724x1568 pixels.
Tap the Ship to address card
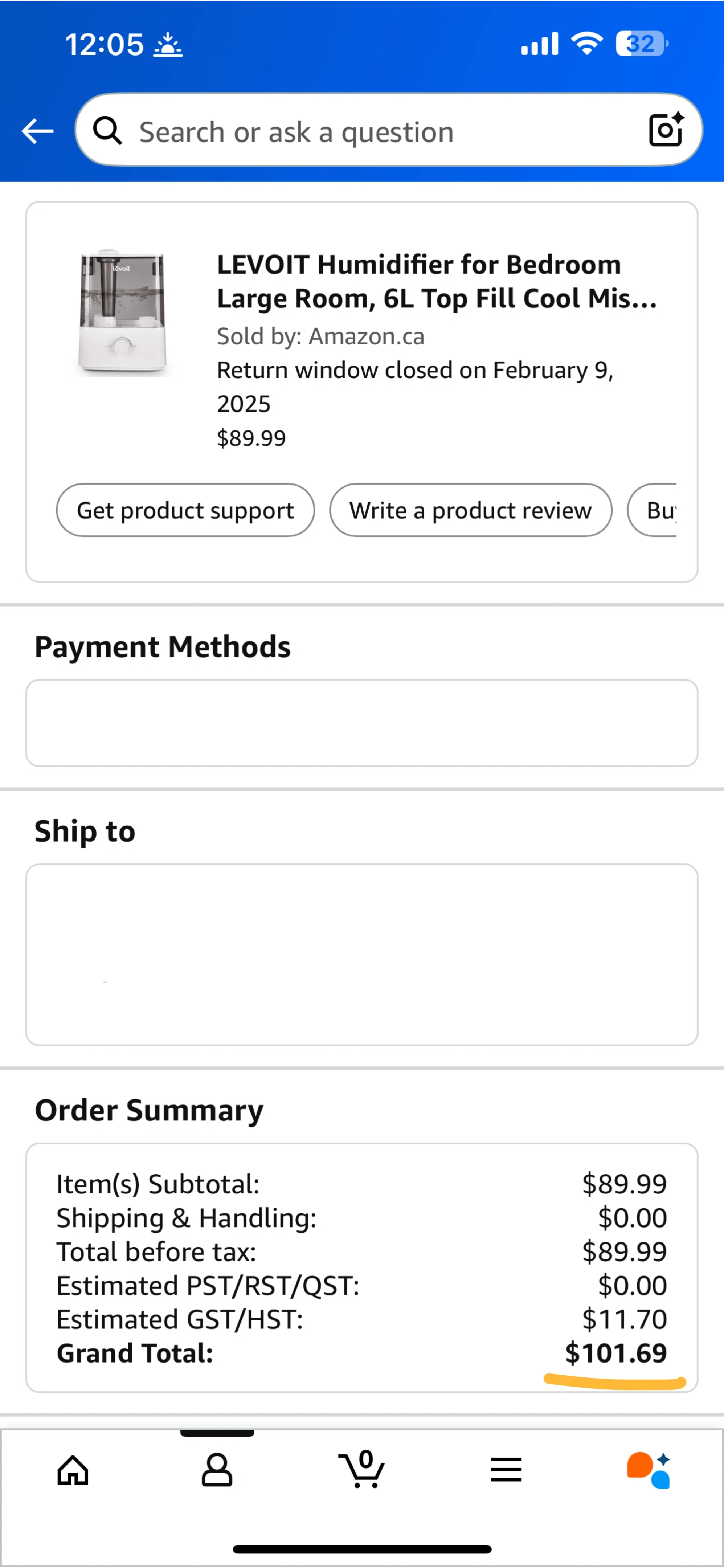362,955
